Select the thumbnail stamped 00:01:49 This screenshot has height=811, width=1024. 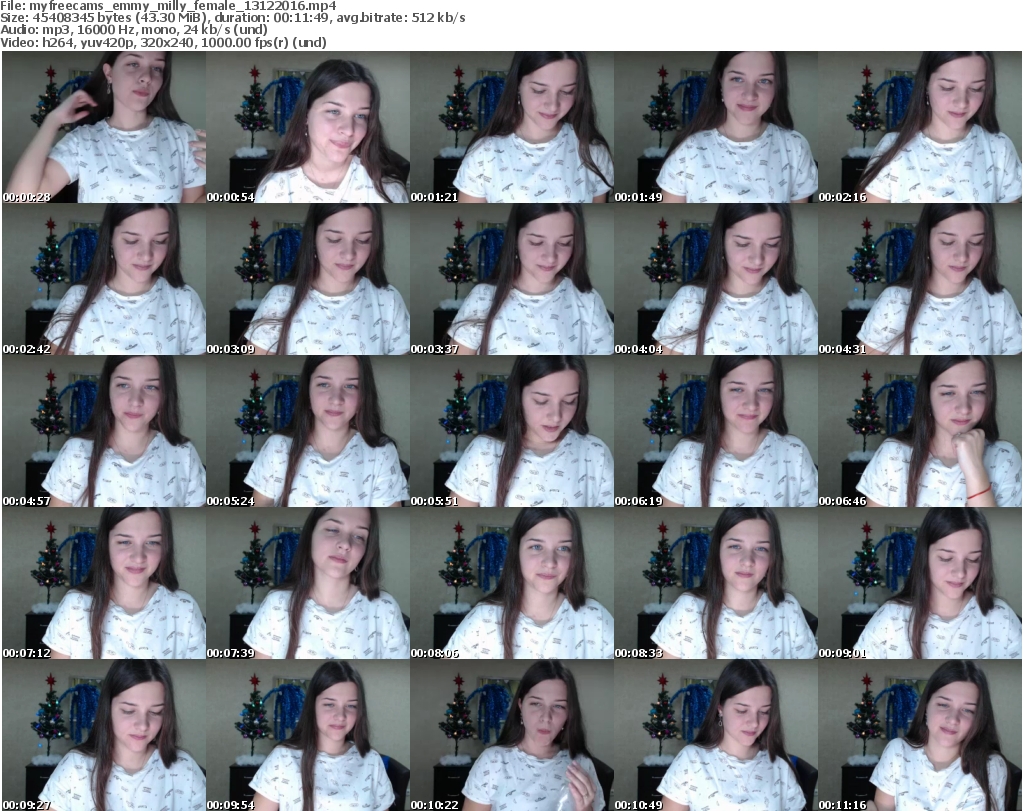[x=716, y=127]
